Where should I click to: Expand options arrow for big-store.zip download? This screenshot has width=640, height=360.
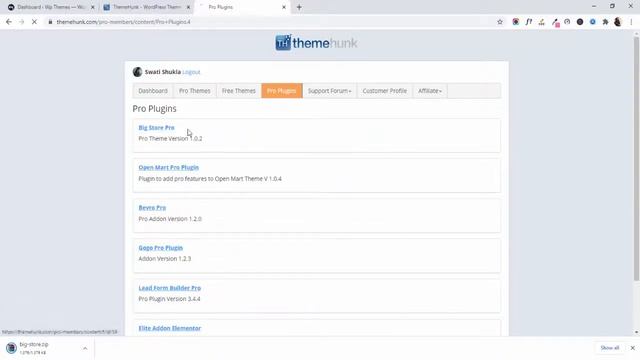(85, 348)
